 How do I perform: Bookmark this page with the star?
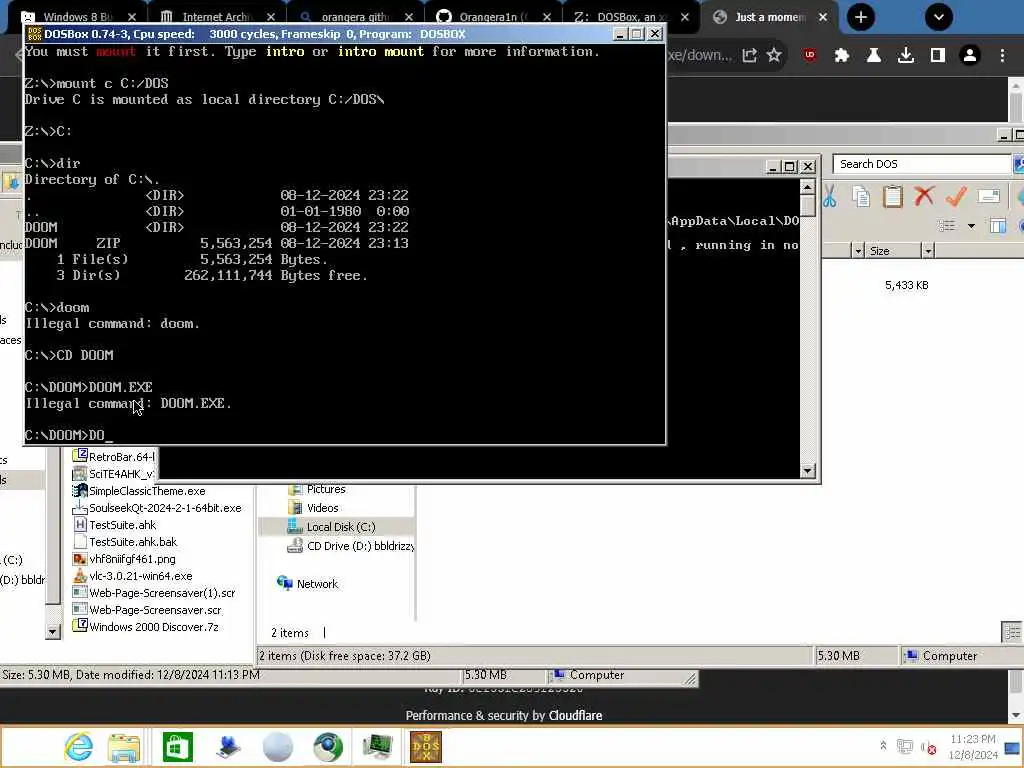pos(774,56)
